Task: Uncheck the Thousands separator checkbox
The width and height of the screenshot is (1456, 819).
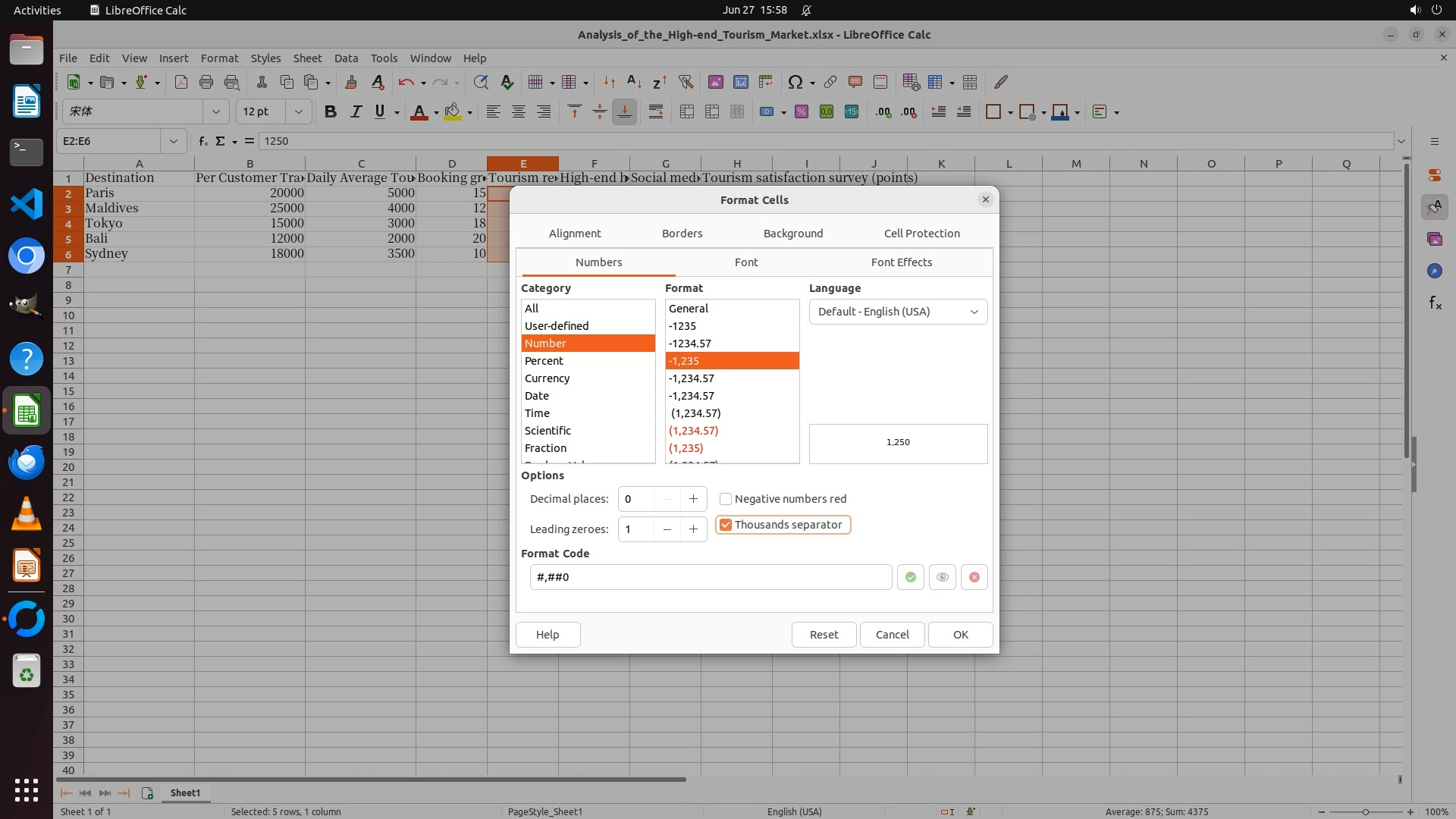Action: [x=726, y=525]
